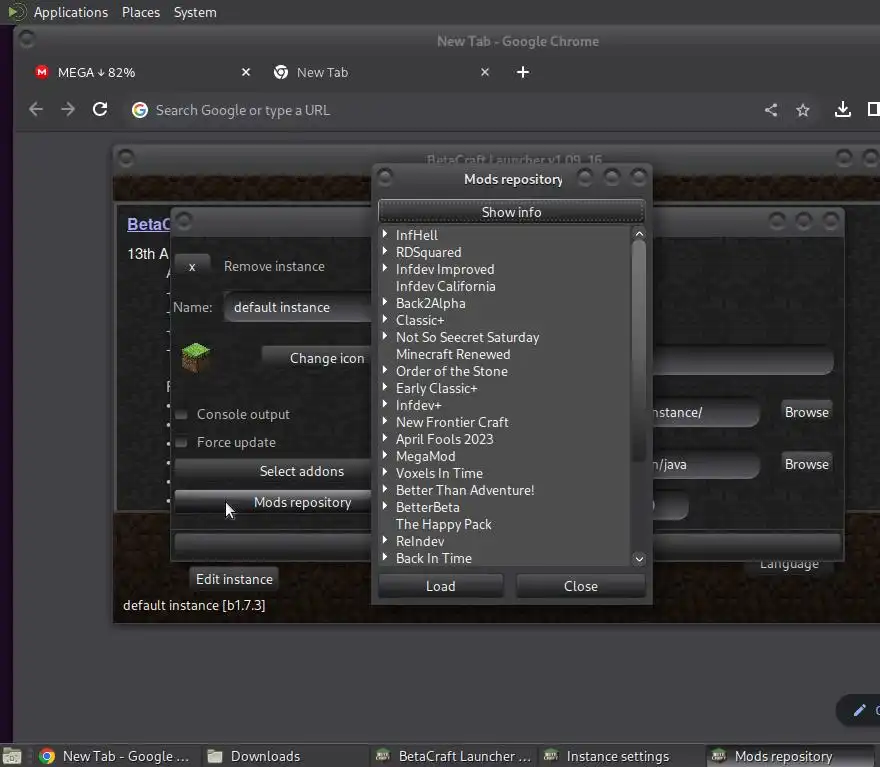The image size is (880, 767).
Task: Click the Chrome forward arrow
Action: (x=68, y=109)
